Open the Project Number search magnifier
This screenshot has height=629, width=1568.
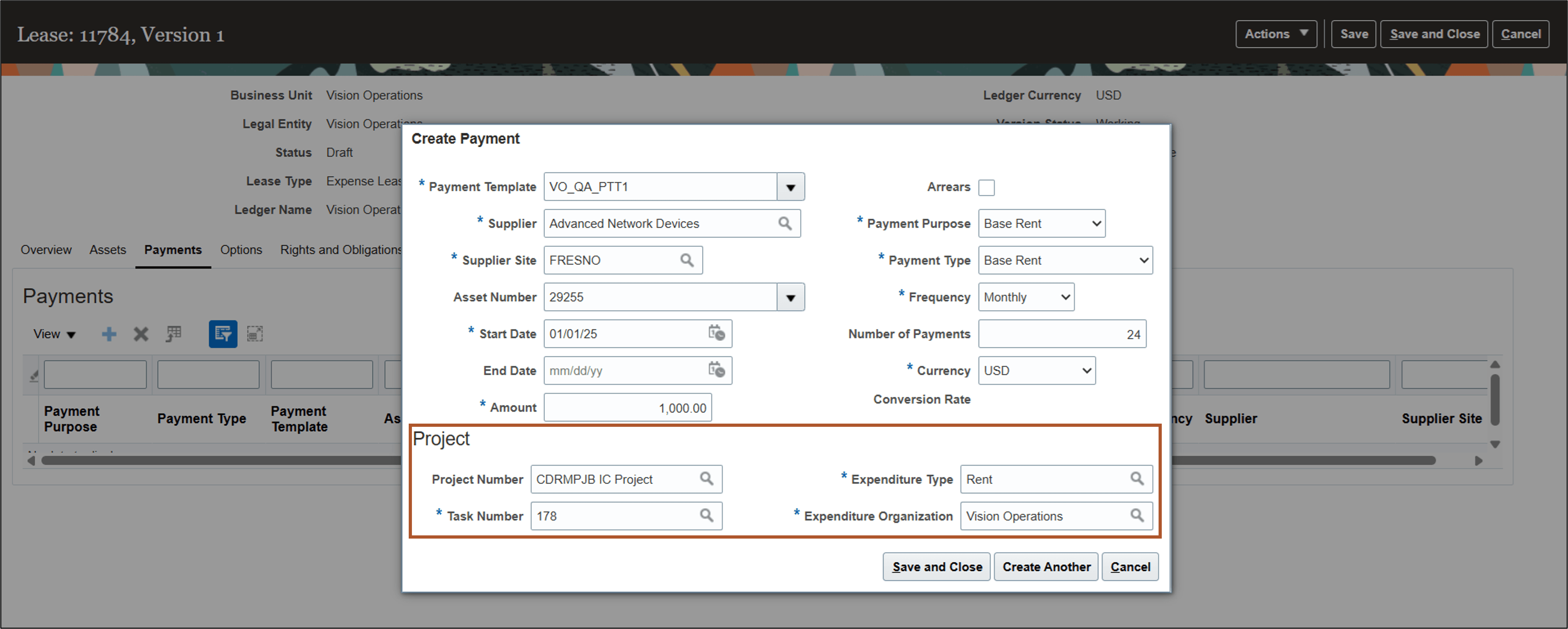(707, 479)
